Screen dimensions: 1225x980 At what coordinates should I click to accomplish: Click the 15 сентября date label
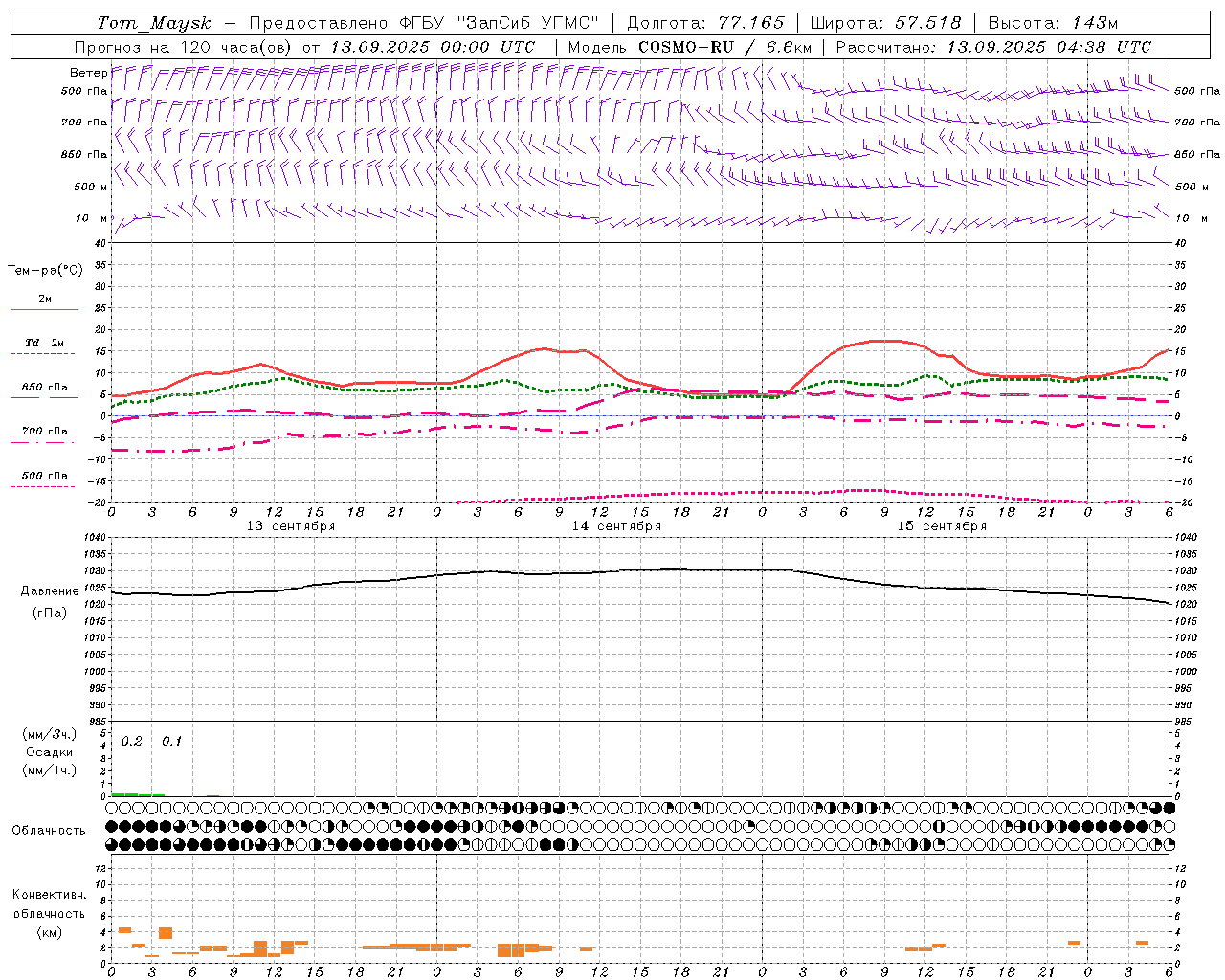point(942,526)
